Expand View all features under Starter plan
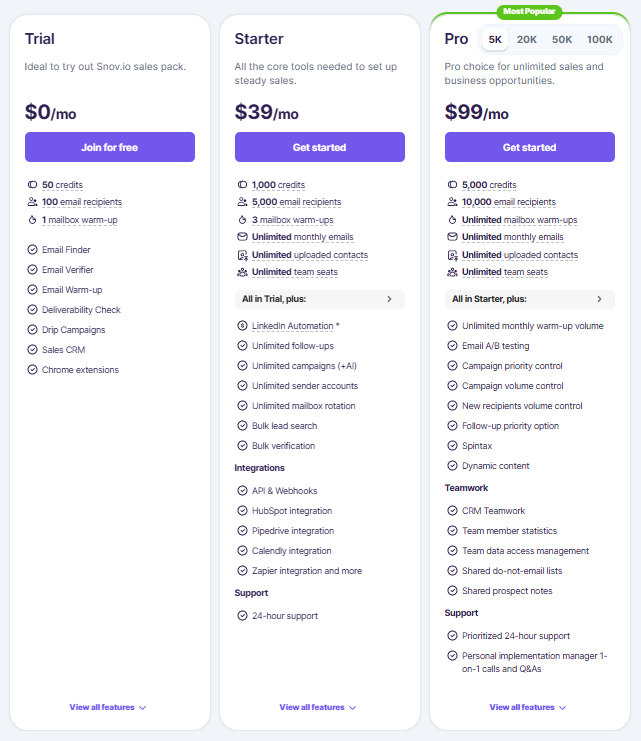The width and height of the screenshot is (641, 741). point(318,707)
